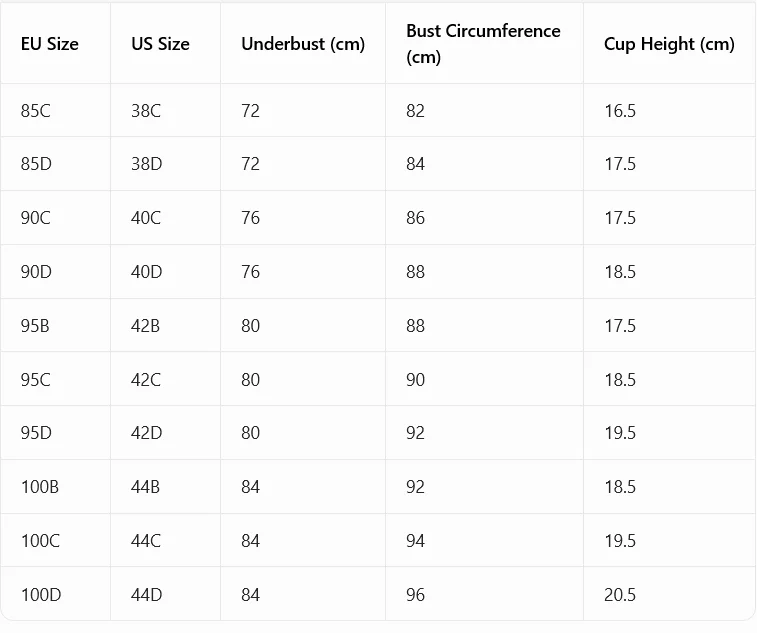
Task: Select the Underbust (cm) header cell
Action: point(303,44)
